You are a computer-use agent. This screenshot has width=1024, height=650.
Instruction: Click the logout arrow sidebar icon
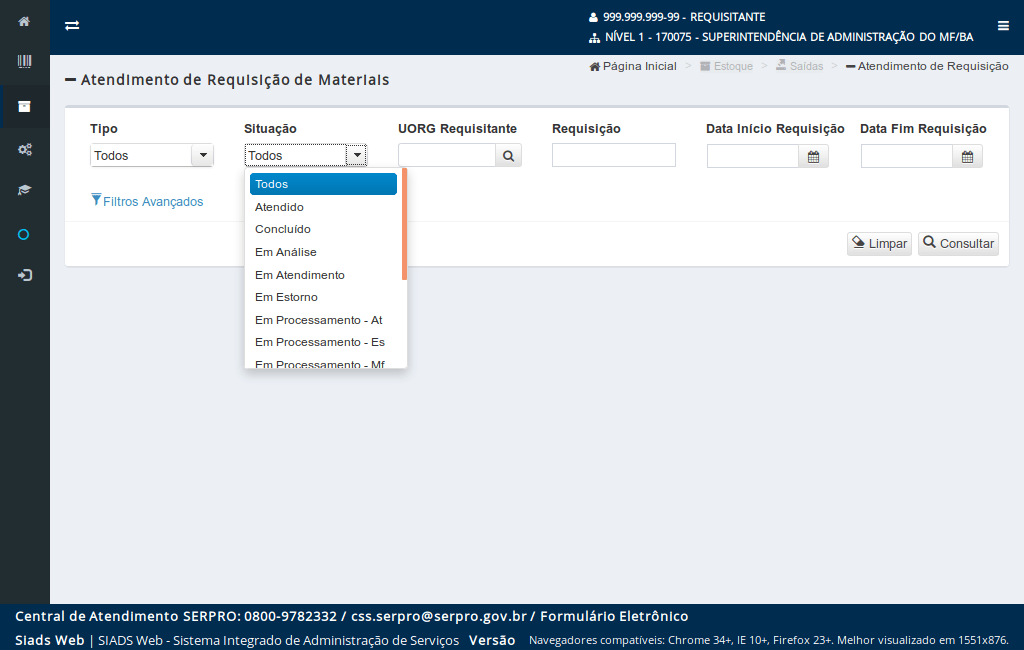click(24, 275)
